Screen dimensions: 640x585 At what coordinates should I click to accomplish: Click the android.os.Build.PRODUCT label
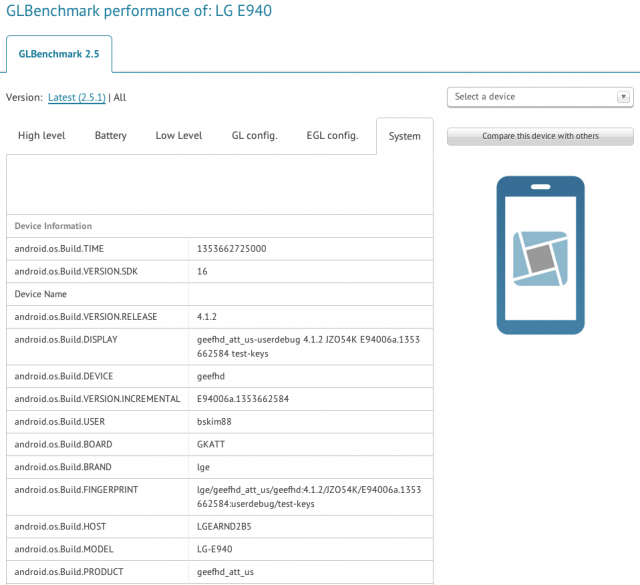click(69, 572)
